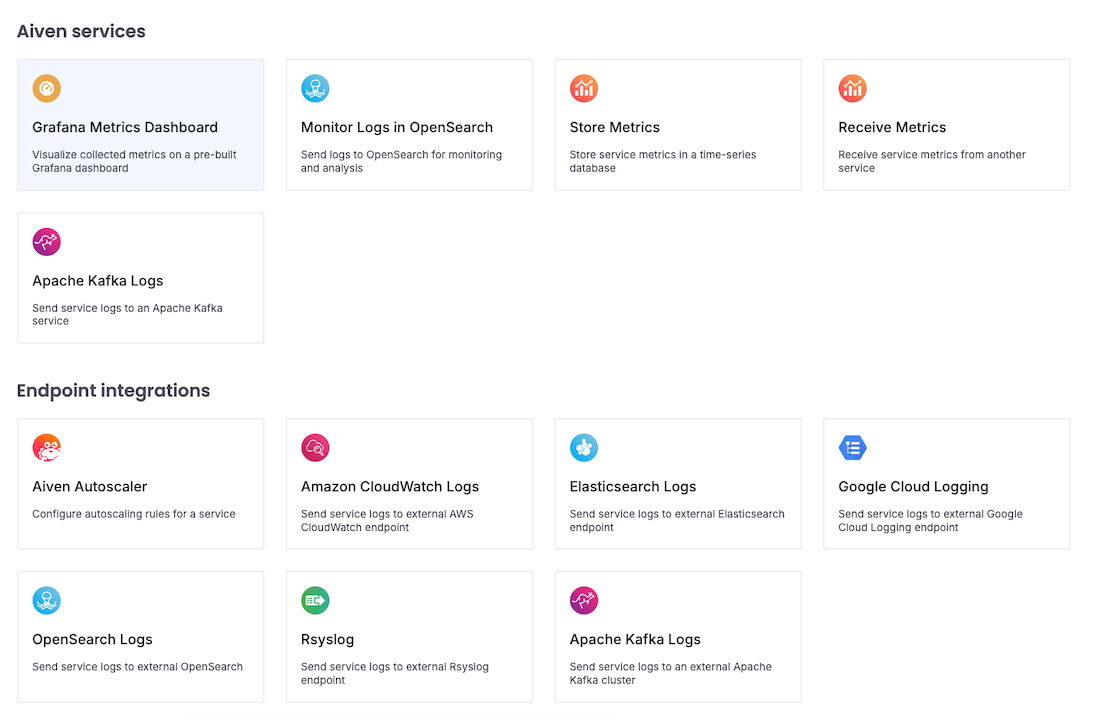Open Aiven Autoscaler title

[89, 486]
